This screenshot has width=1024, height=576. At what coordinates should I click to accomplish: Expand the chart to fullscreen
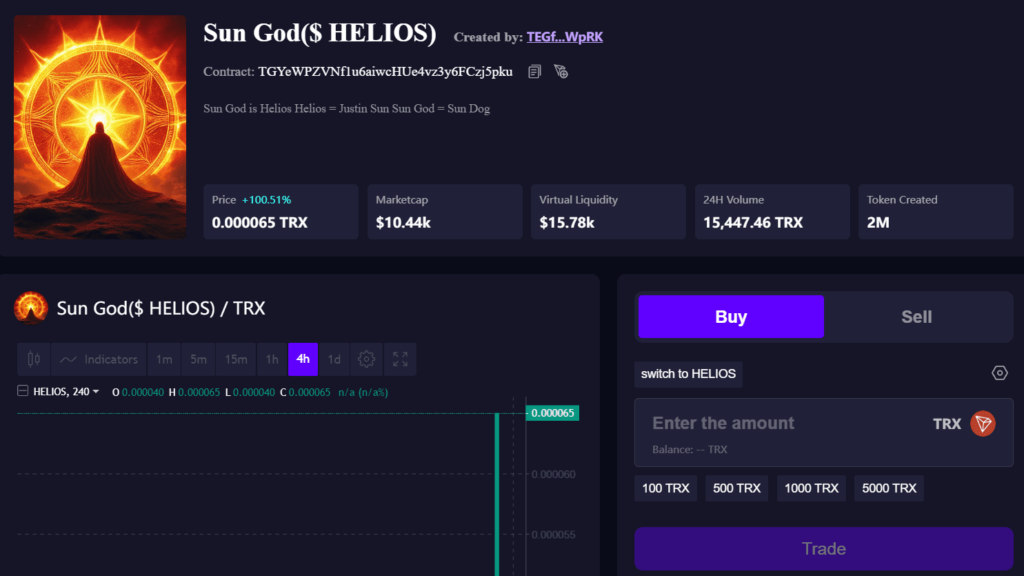400,359
